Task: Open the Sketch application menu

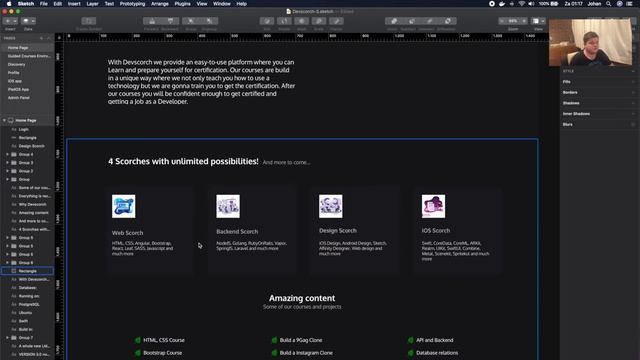Action: (26, 4)
